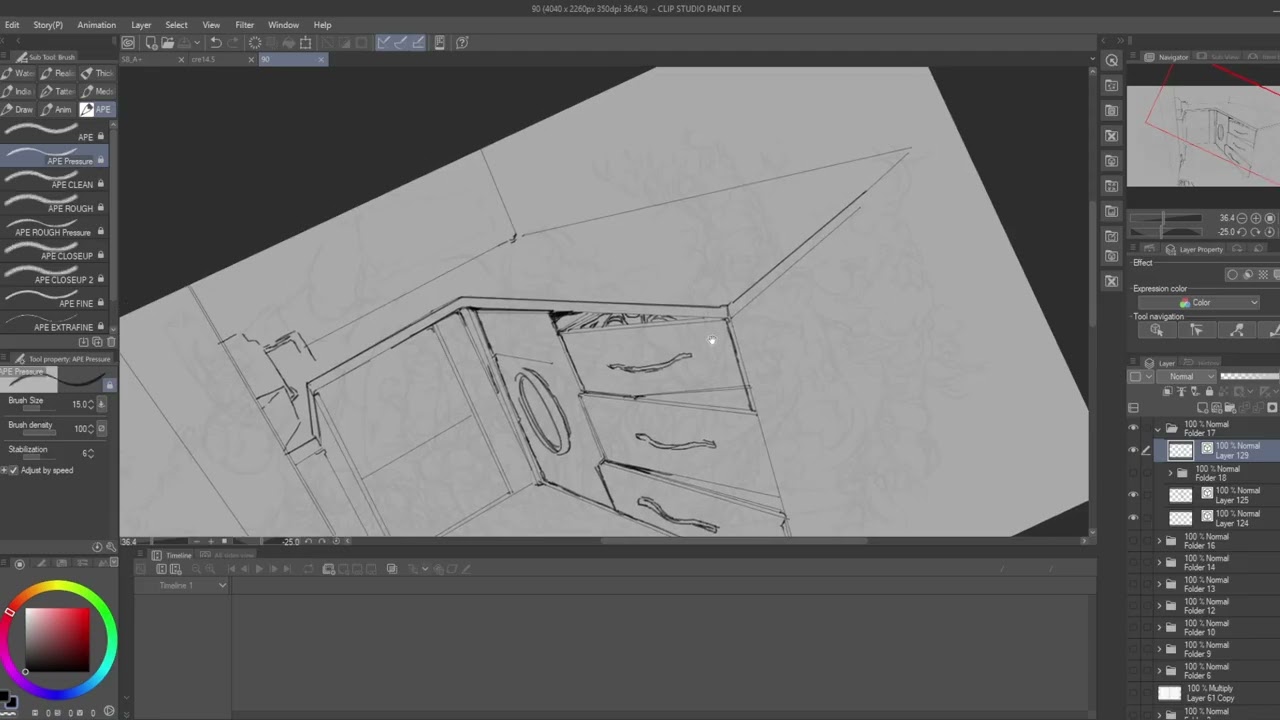
Task: Toggle snap to ruler icon in command bar
Action: click(x=384, y=43)
